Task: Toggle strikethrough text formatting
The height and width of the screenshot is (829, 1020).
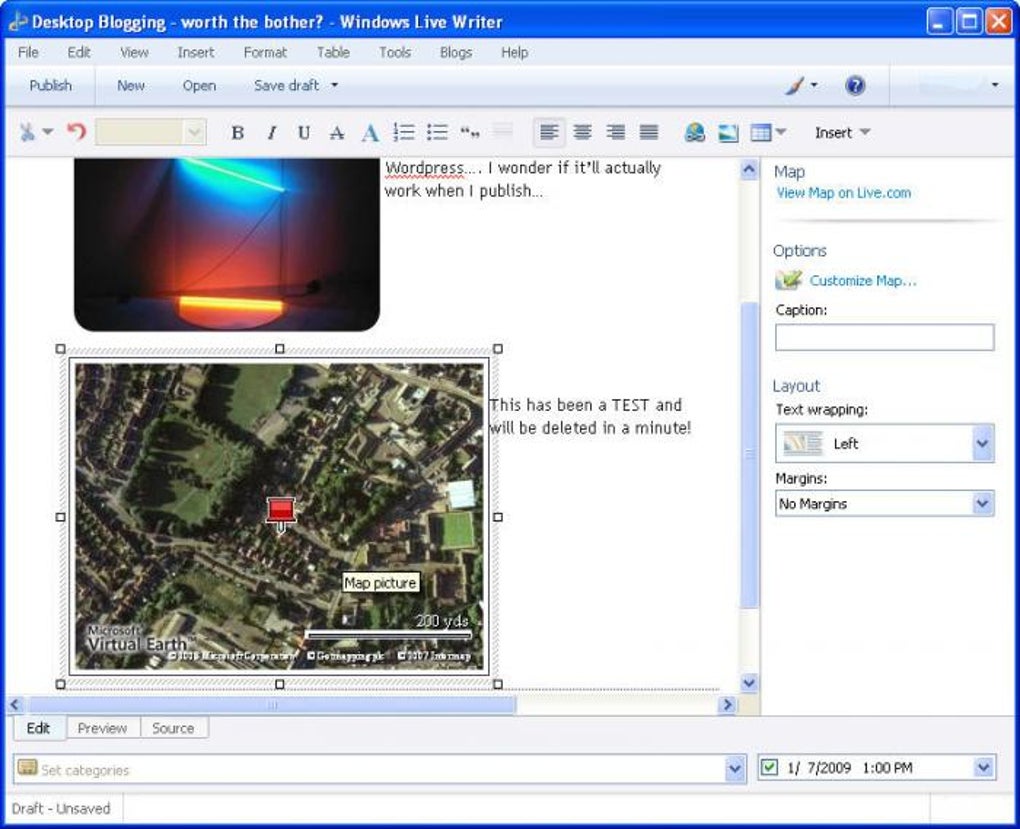Action: click(337, 133)
